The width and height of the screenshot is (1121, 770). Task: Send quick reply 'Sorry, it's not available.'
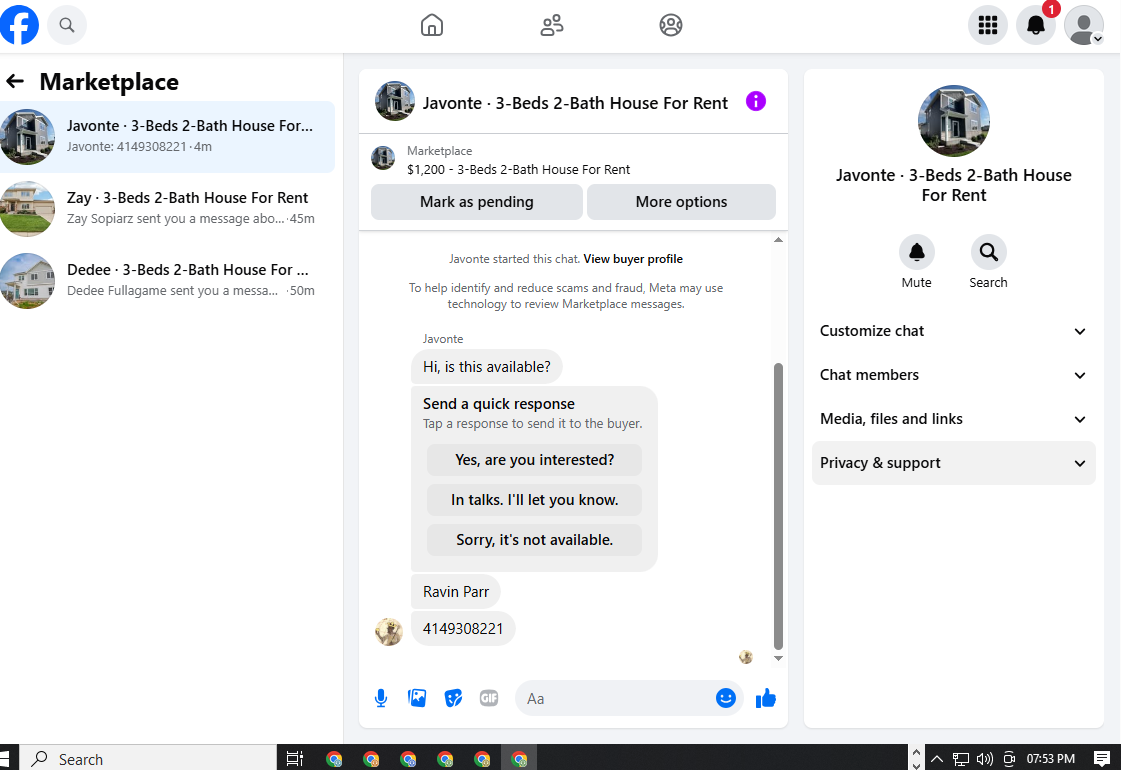pyautogui.click(x=534, y=540)
